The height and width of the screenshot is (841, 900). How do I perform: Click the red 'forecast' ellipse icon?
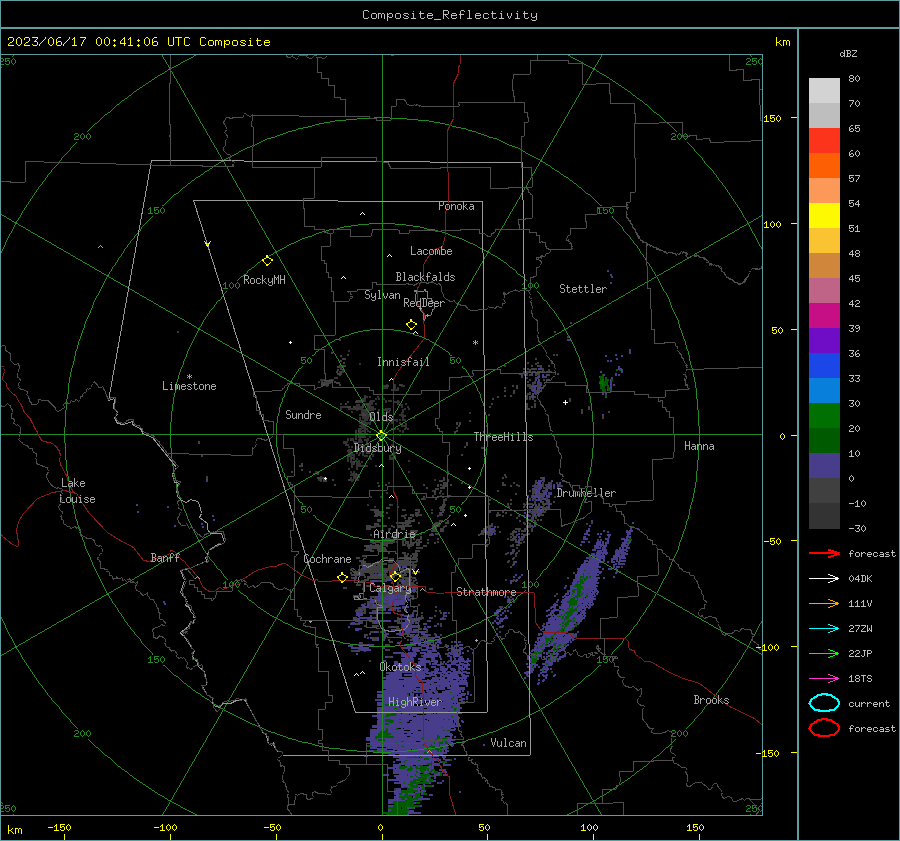pyautogui.click(x=824, y=728)
